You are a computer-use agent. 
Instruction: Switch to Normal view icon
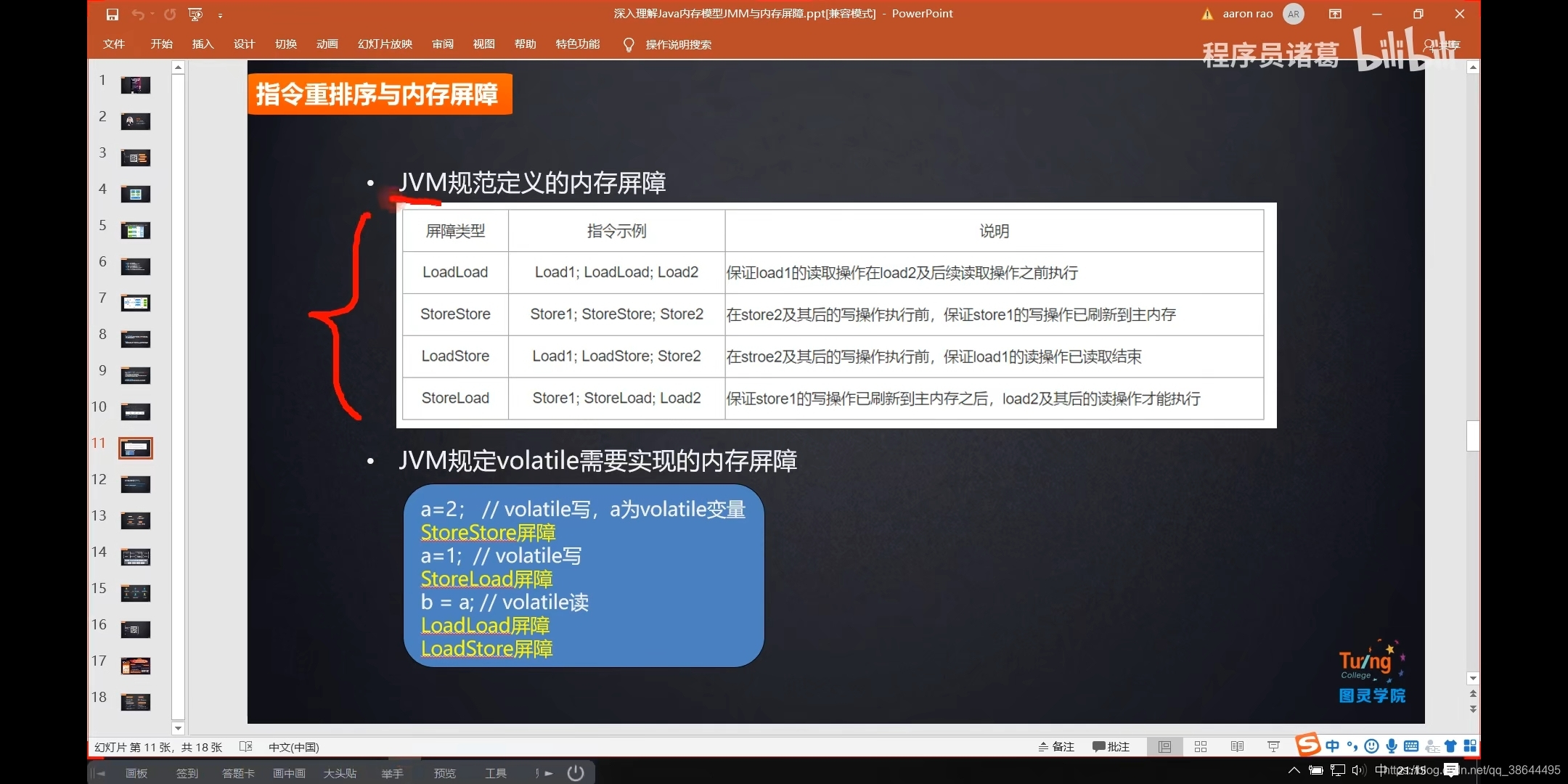tap(1164, 746)
